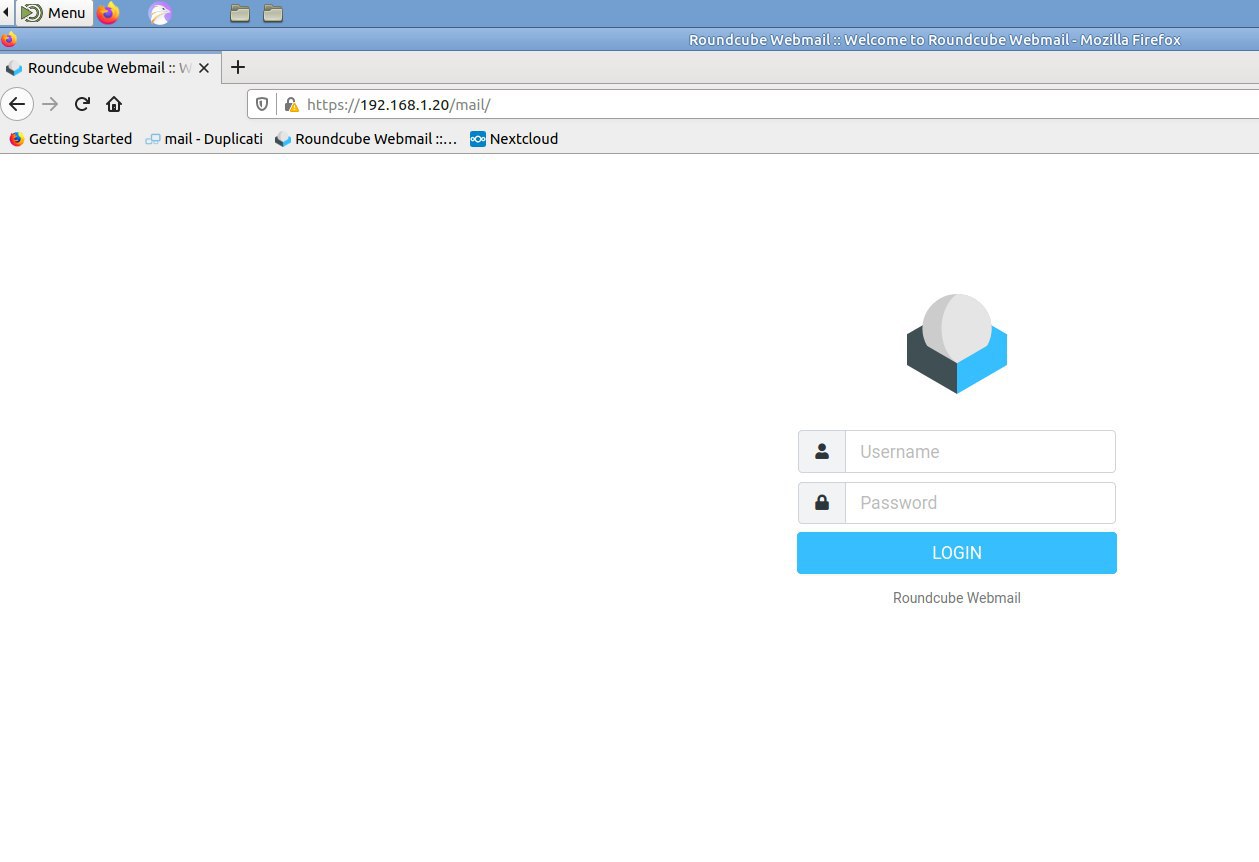Open the second folder icon in panel
The height and width of the screenshot is (862, 1259).
point(273,13)
